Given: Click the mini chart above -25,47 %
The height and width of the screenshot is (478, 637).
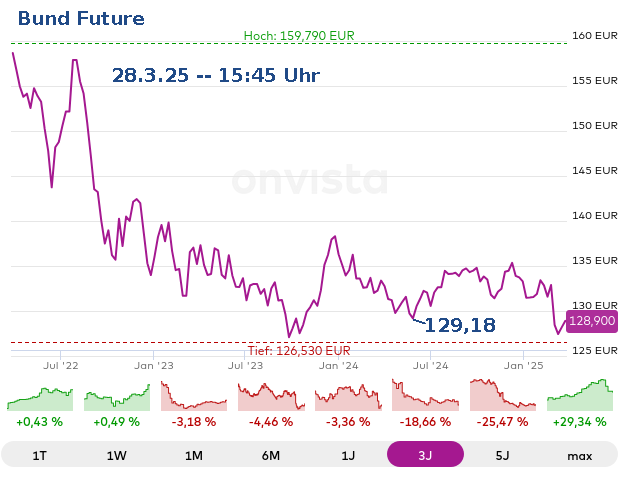Looking at the screenshot, I should (502, 396).
